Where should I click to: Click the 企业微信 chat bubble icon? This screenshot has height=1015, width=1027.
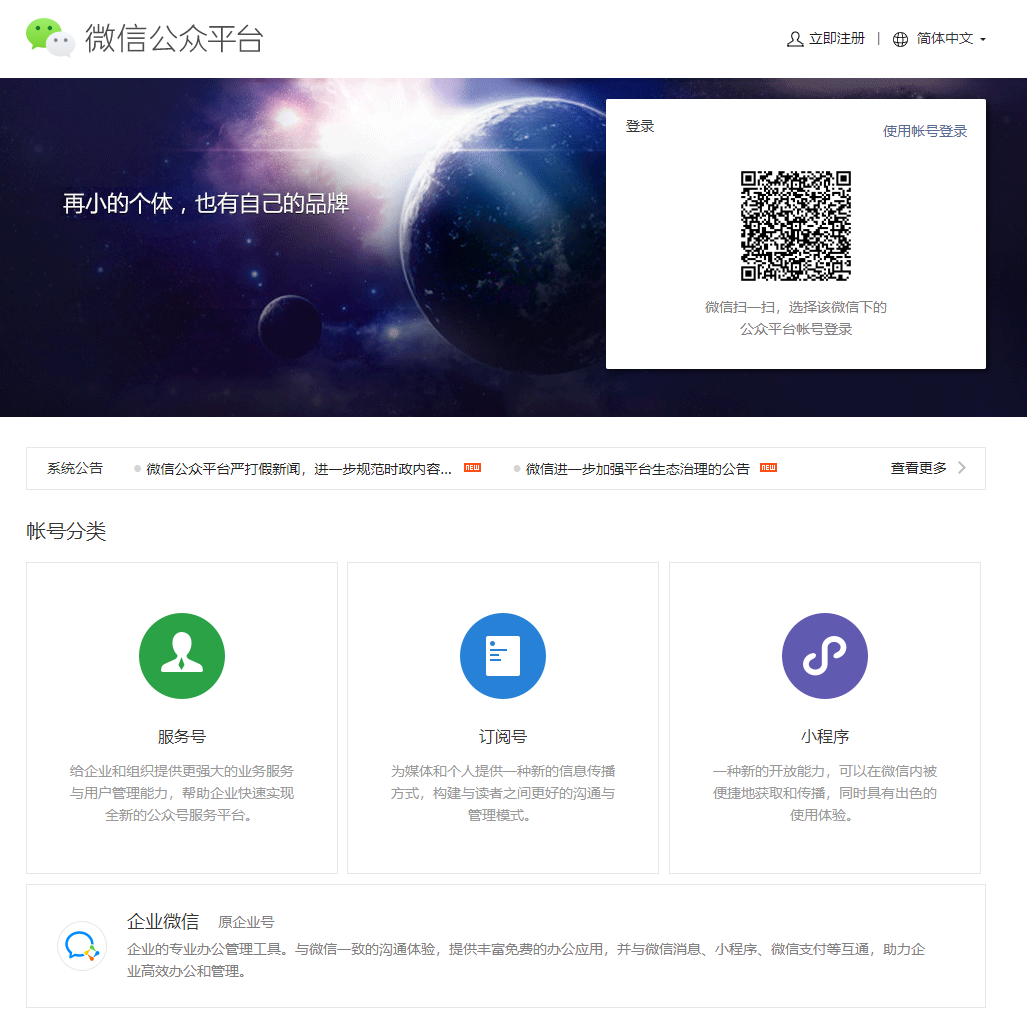coord(81,945)
